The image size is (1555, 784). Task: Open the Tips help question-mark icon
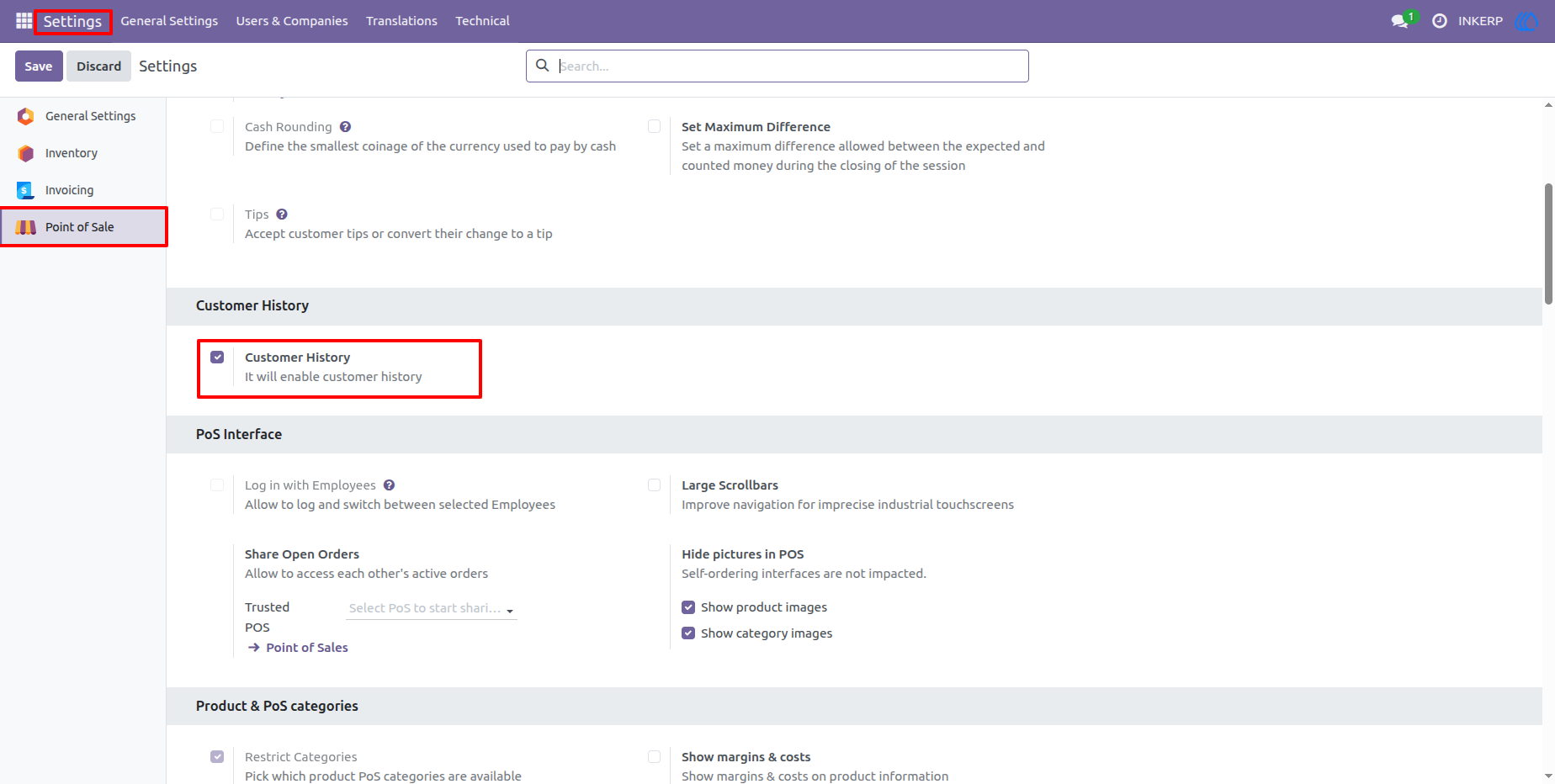point(282,215)
